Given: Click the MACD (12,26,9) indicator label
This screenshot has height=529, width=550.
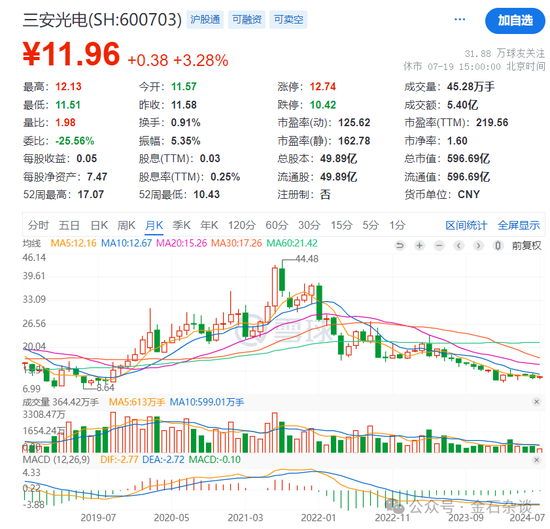Looking at the screenshot, I should [x=56, y=460].
